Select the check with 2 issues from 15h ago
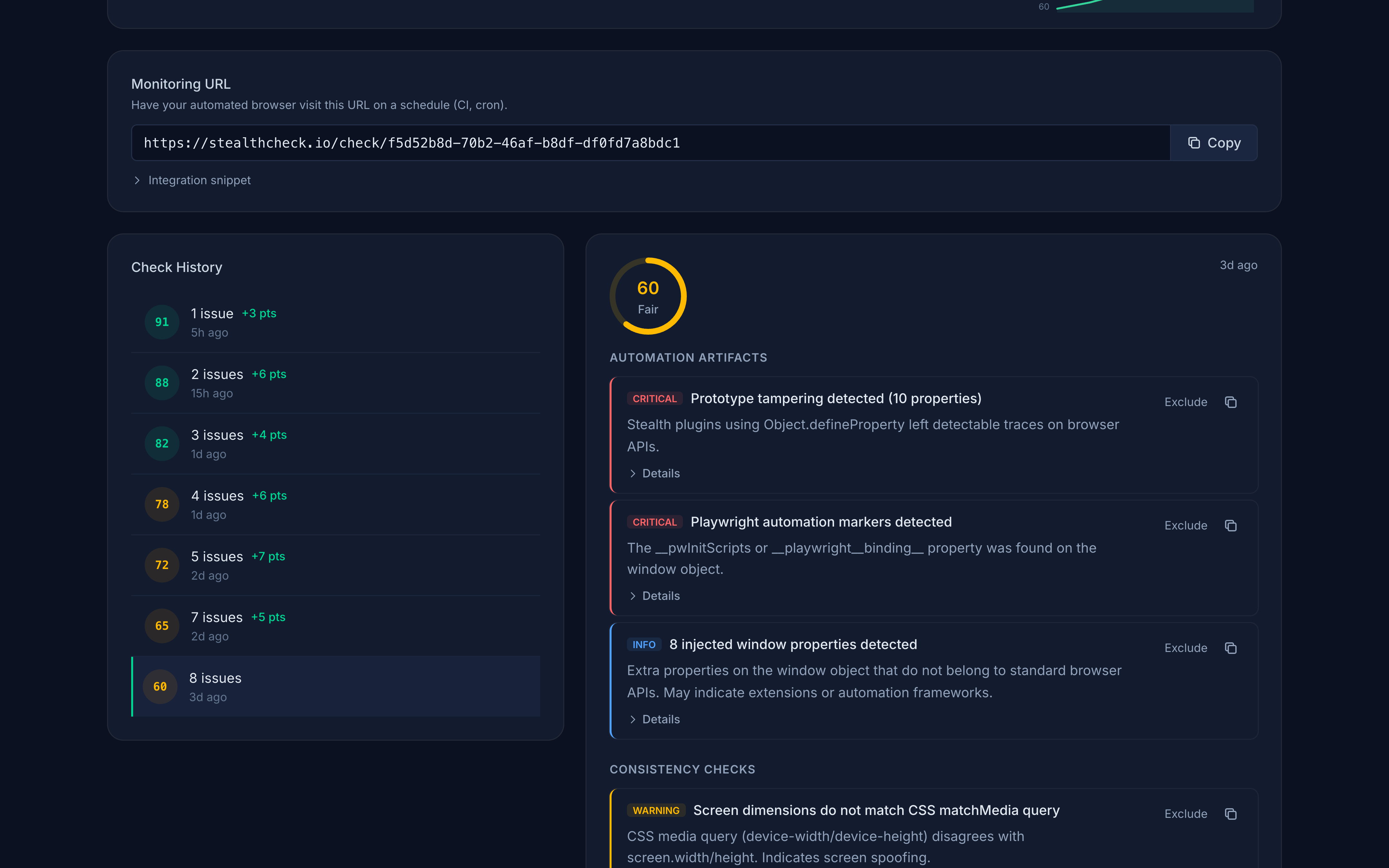The image size is (1389, 868). (336, 383)
